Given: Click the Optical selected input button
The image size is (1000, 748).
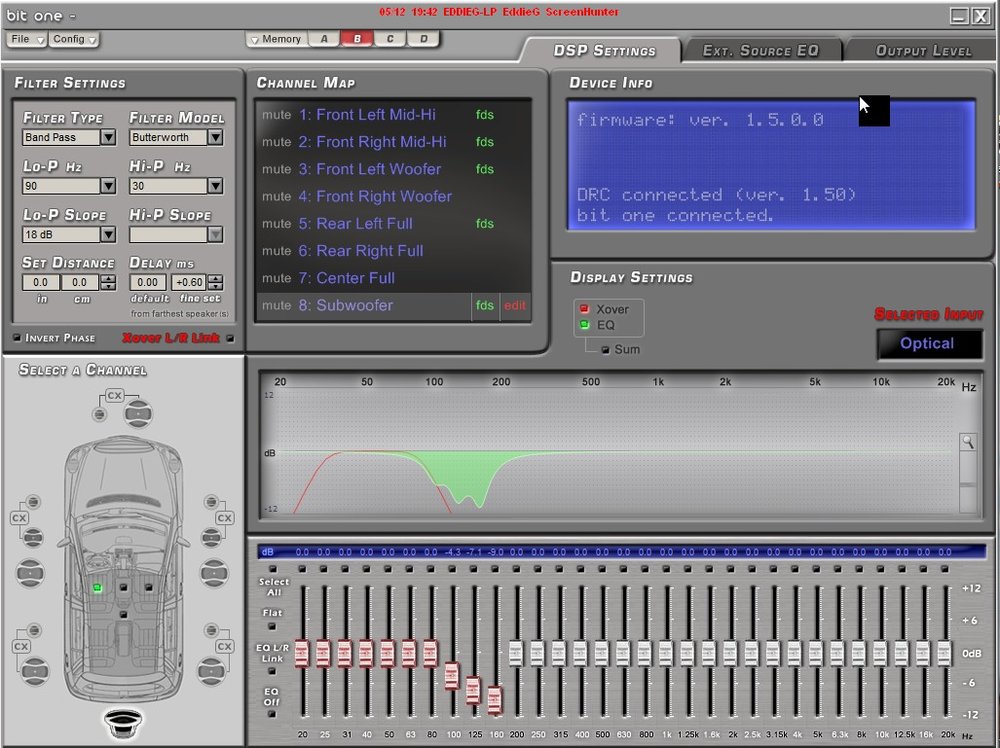Looking at the screenshot, I should point(929,344).
